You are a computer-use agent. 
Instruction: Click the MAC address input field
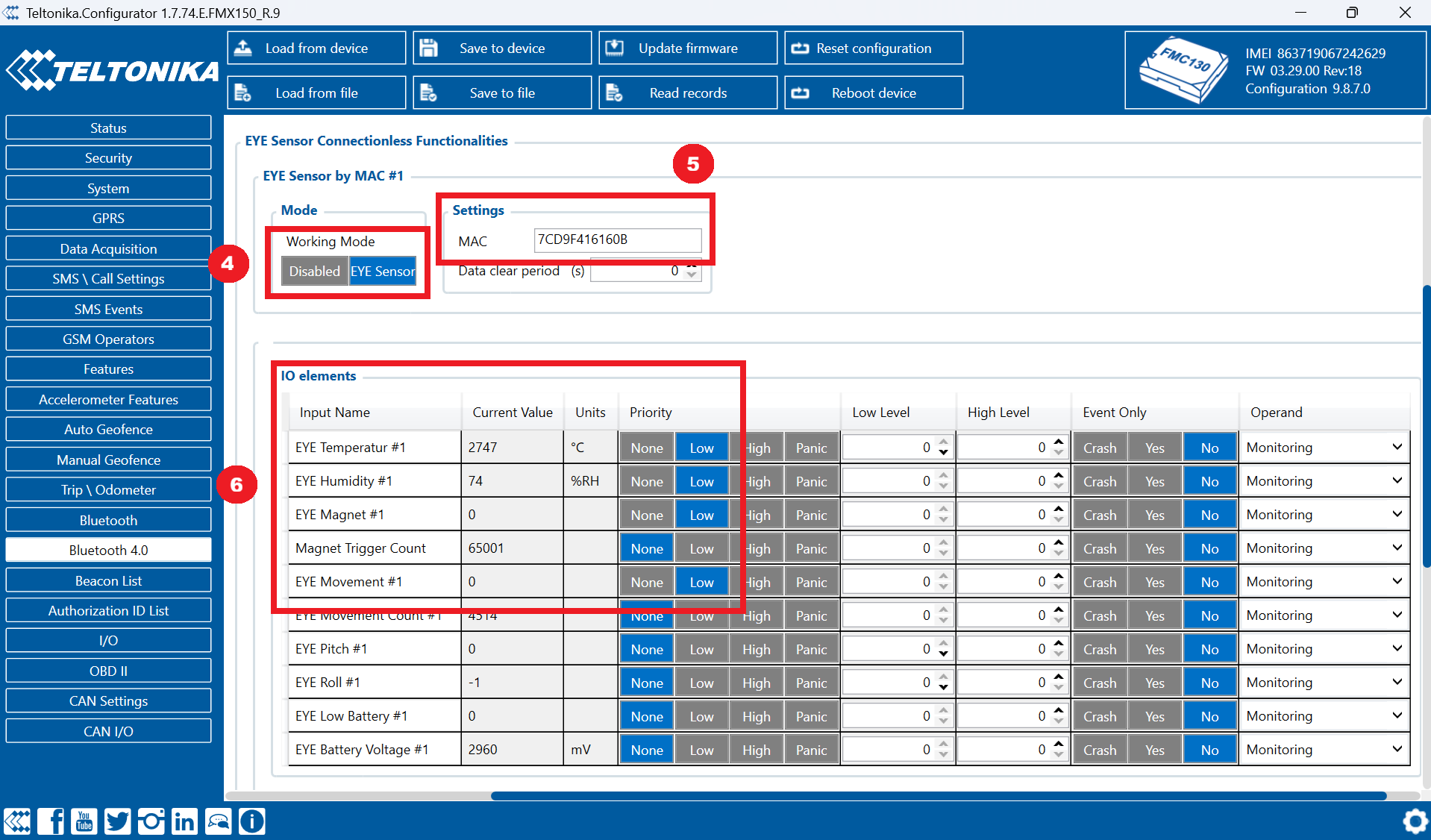[x=617, y=240]
